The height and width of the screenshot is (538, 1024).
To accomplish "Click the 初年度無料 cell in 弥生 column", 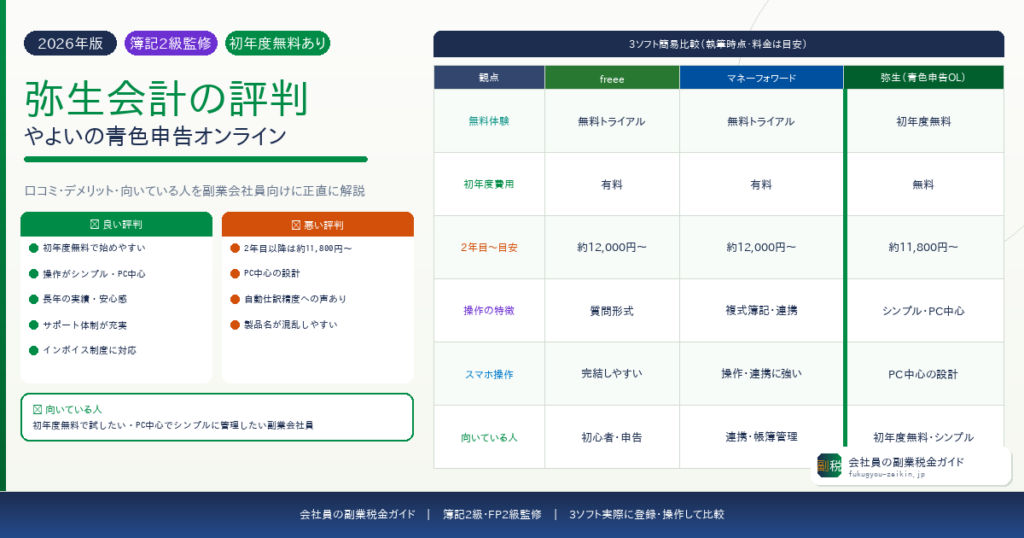I will click(923, 121).
